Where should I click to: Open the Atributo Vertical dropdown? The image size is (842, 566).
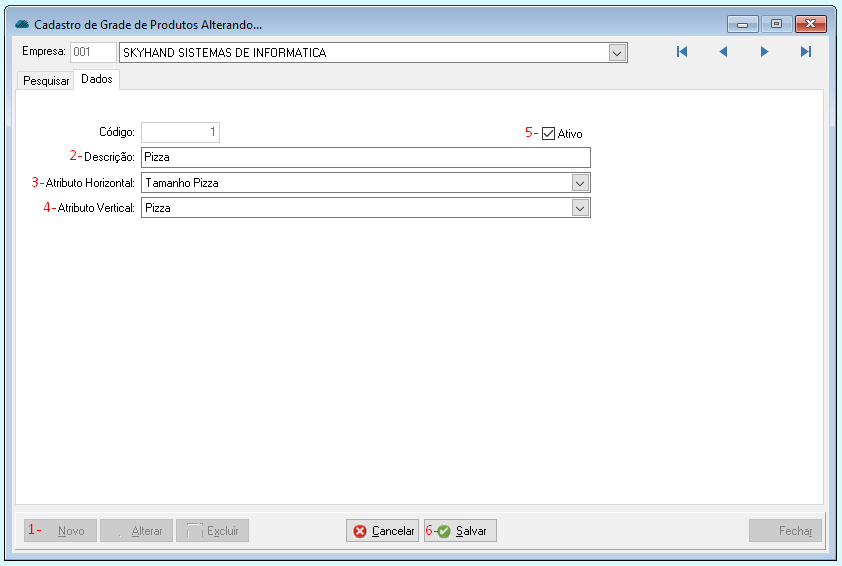pyautogui.click(x=580, y=208)
